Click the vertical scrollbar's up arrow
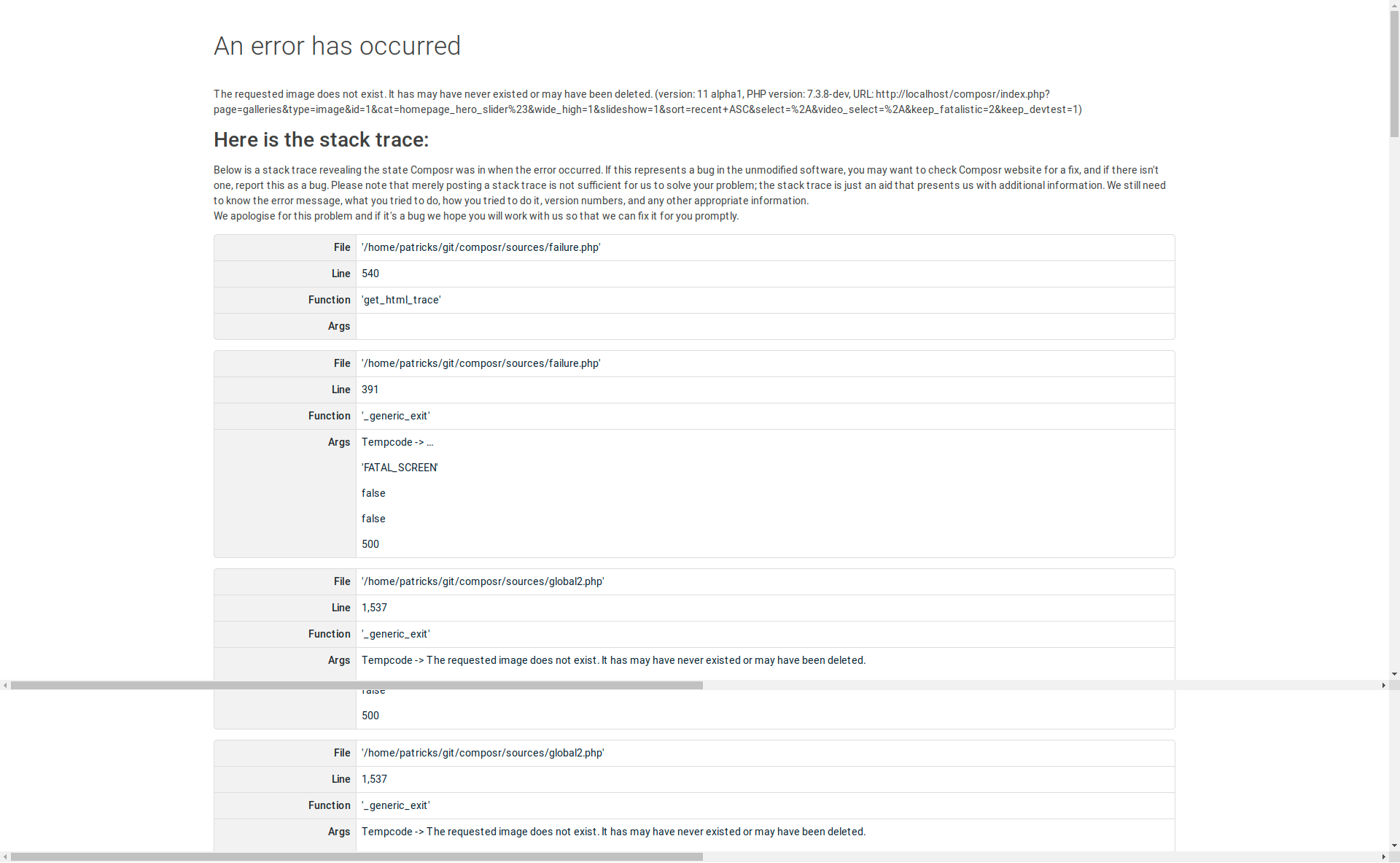1400x863 pixels. tap(1394, 5)
